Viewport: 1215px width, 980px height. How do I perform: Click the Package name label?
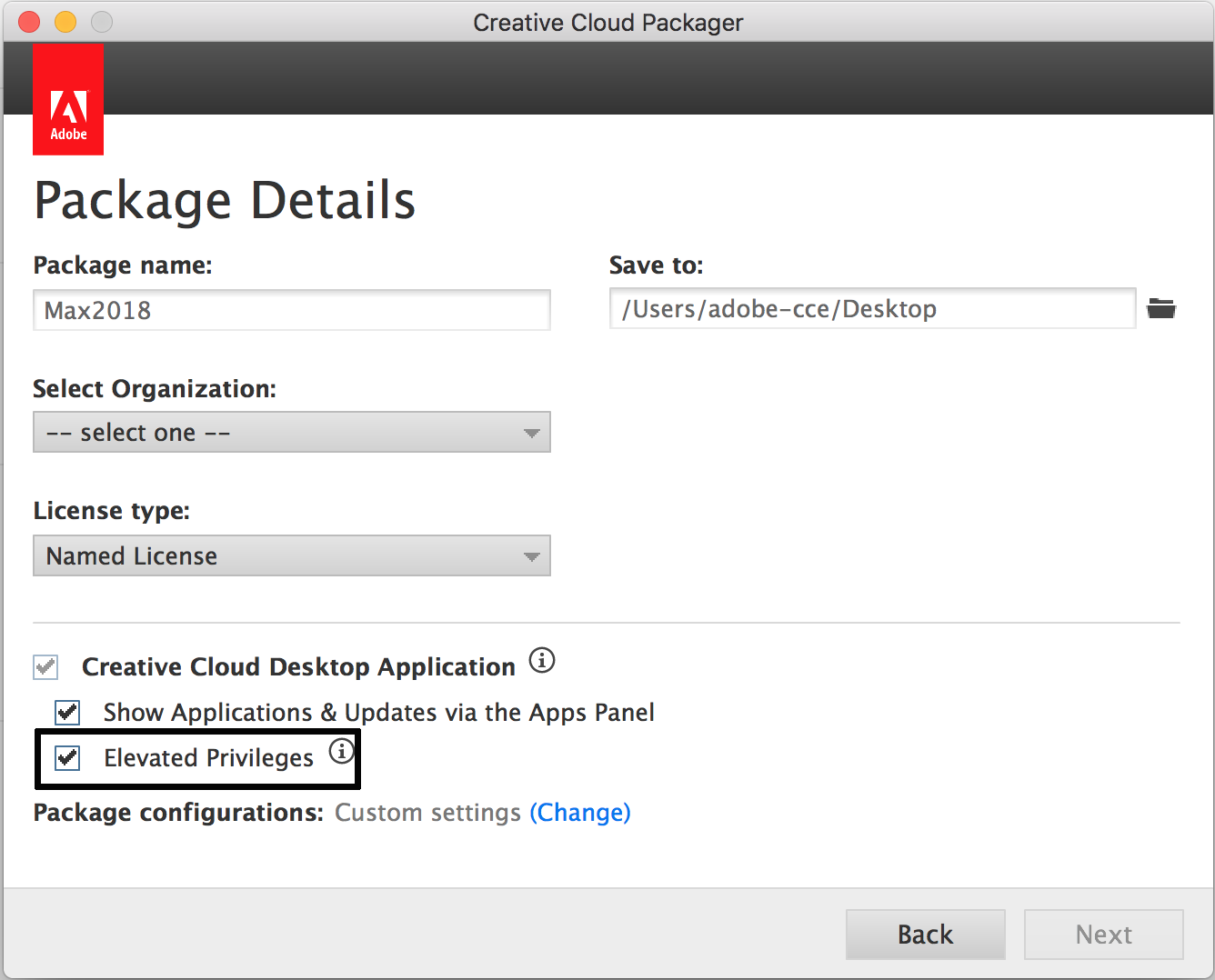point(123,265)
